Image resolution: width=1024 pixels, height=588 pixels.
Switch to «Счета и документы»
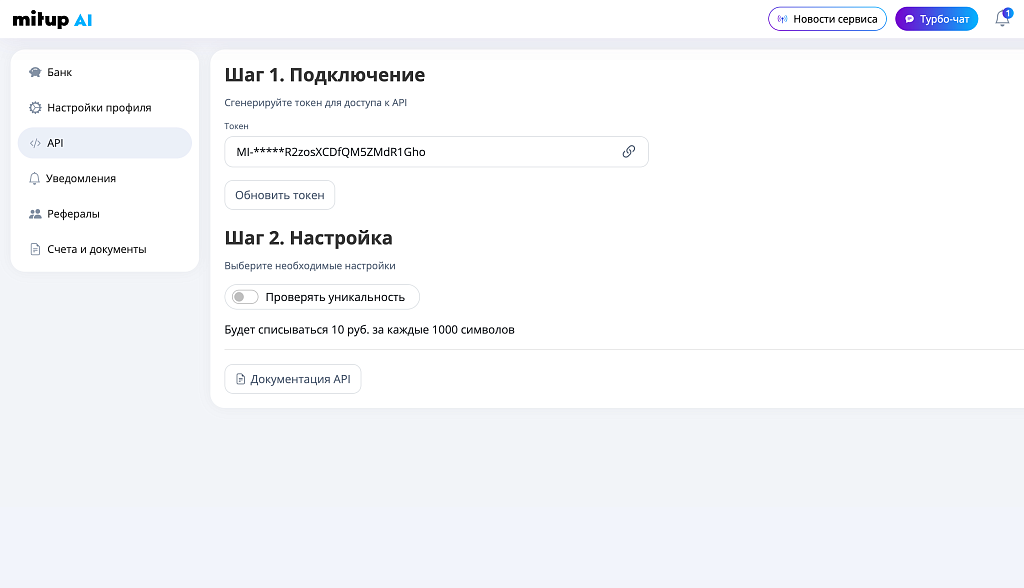98,249
